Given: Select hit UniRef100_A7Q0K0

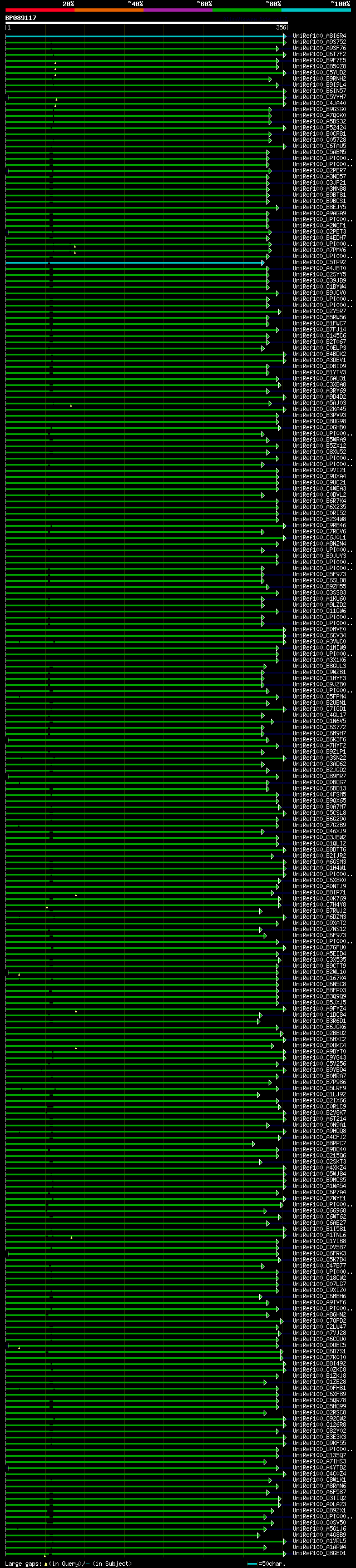Looking at the screenshot, I should point(319,116).
